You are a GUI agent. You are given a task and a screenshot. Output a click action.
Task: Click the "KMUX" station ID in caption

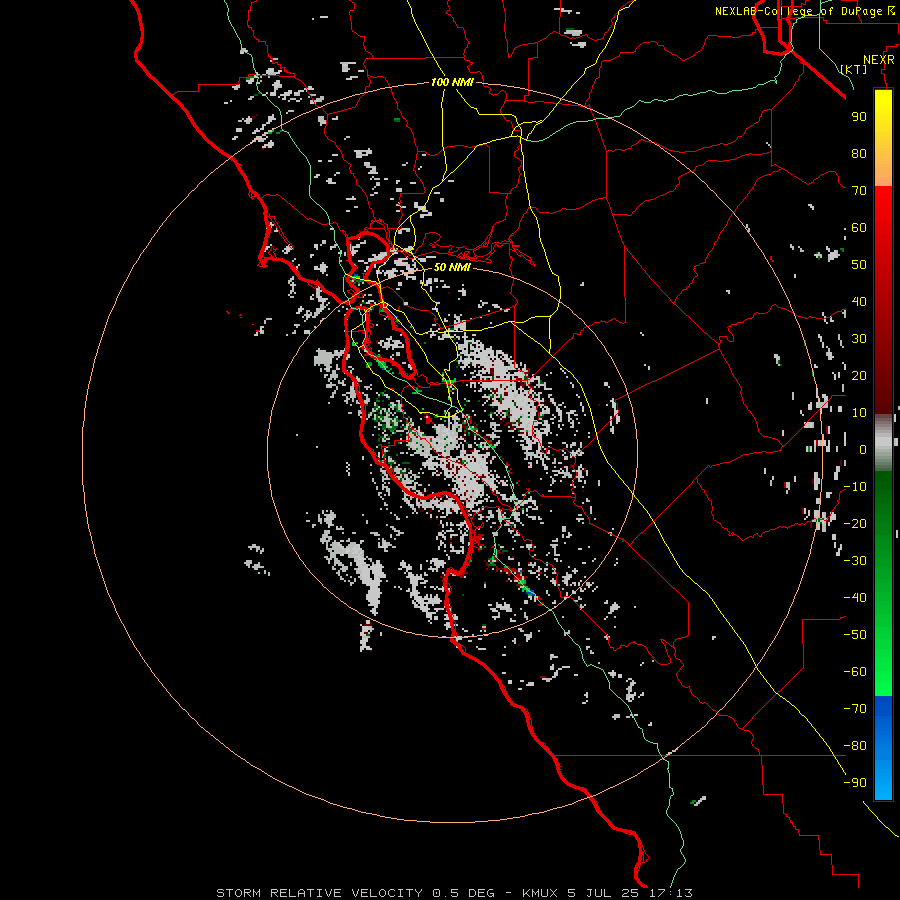click(541, 893)
